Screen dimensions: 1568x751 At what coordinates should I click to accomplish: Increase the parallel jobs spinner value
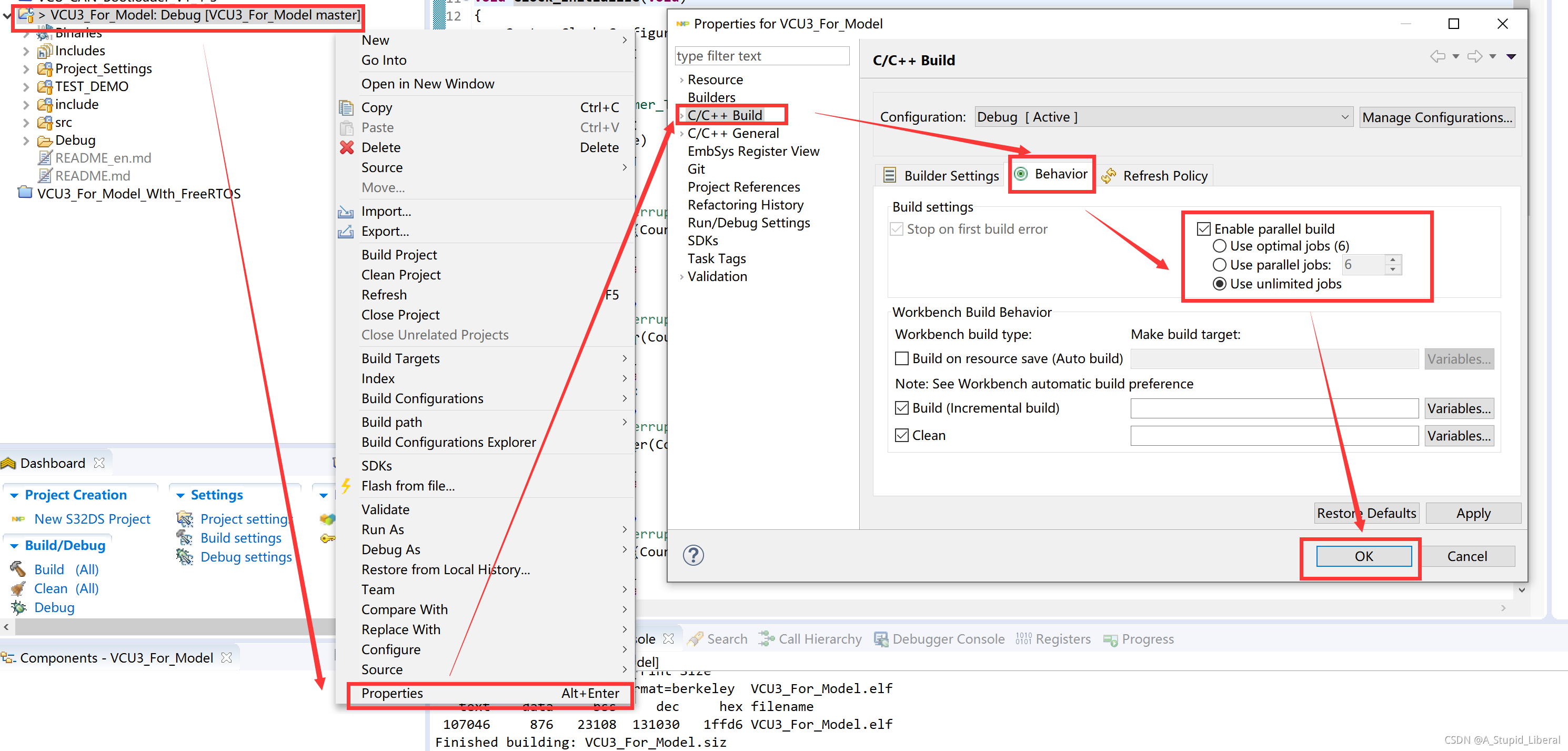pos(1393,260)
